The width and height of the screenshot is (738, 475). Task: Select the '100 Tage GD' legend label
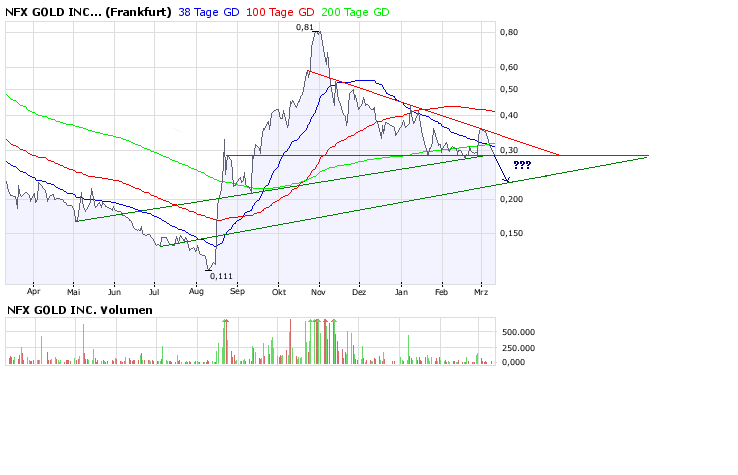(280, 12)
